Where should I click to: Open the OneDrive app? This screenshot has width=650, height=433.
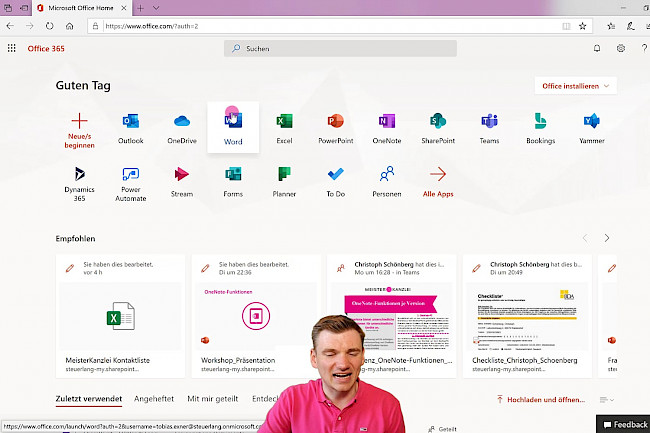pos(182,128)
